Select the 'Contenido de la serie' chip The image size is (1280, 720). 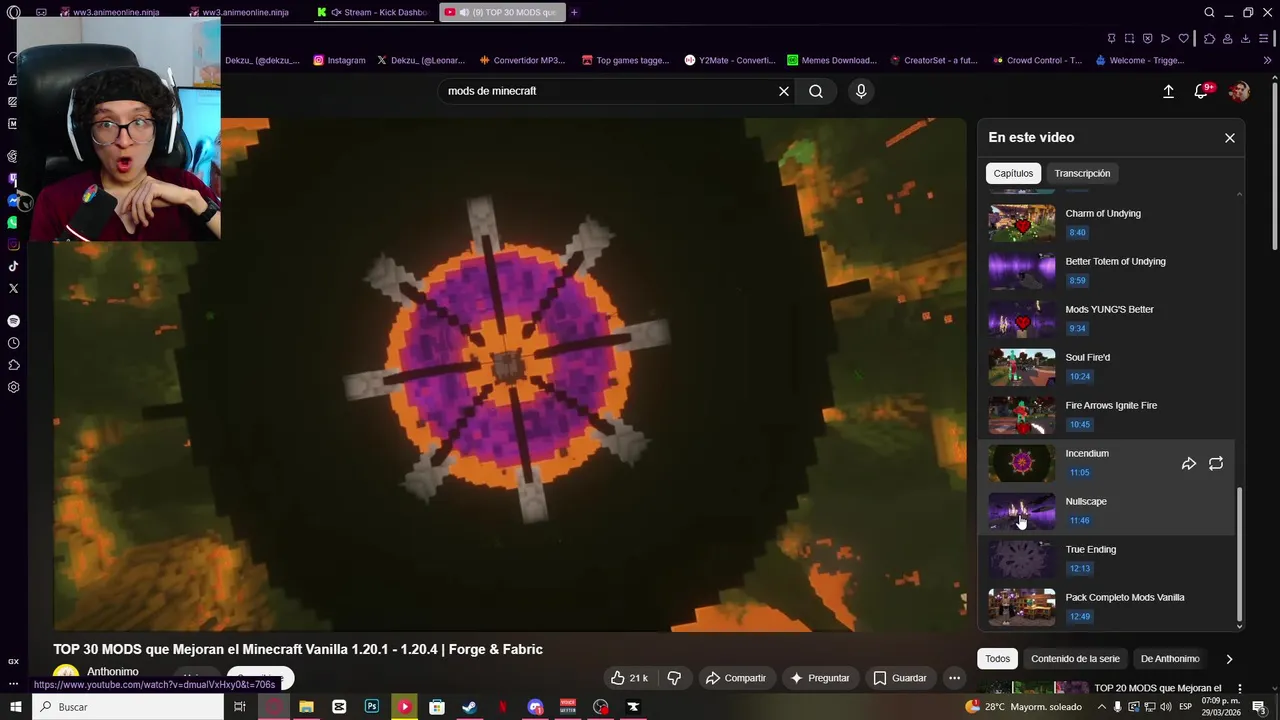tap(1075, 659)
